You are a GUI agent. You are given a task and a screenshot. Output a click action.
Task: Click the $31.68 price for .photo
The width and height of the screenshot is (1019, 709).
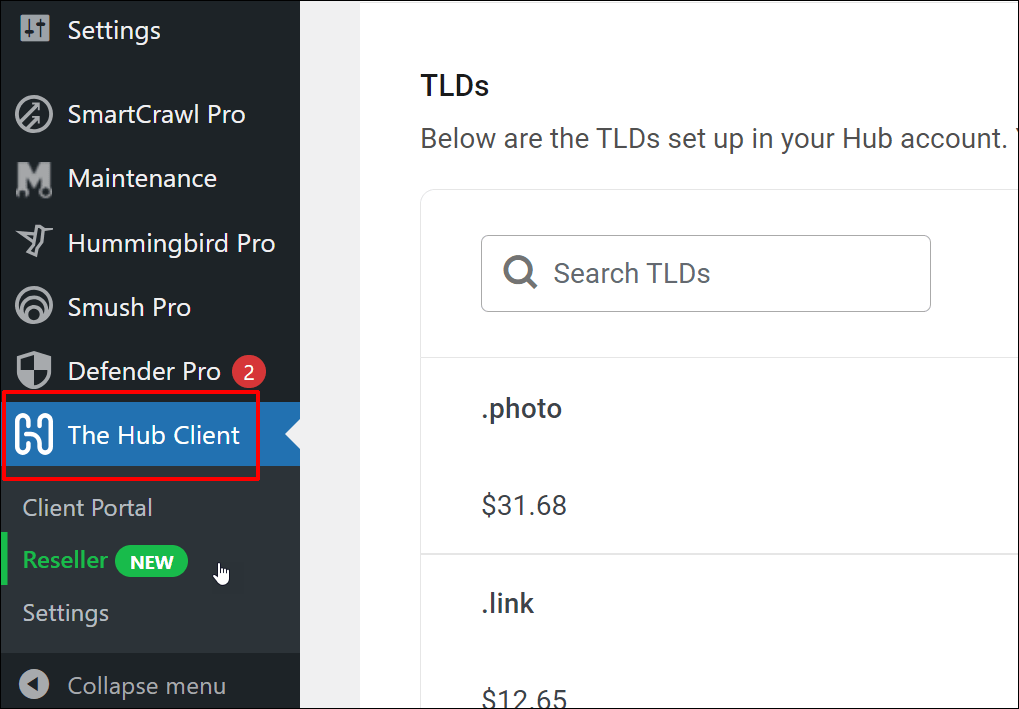point(524,504)
